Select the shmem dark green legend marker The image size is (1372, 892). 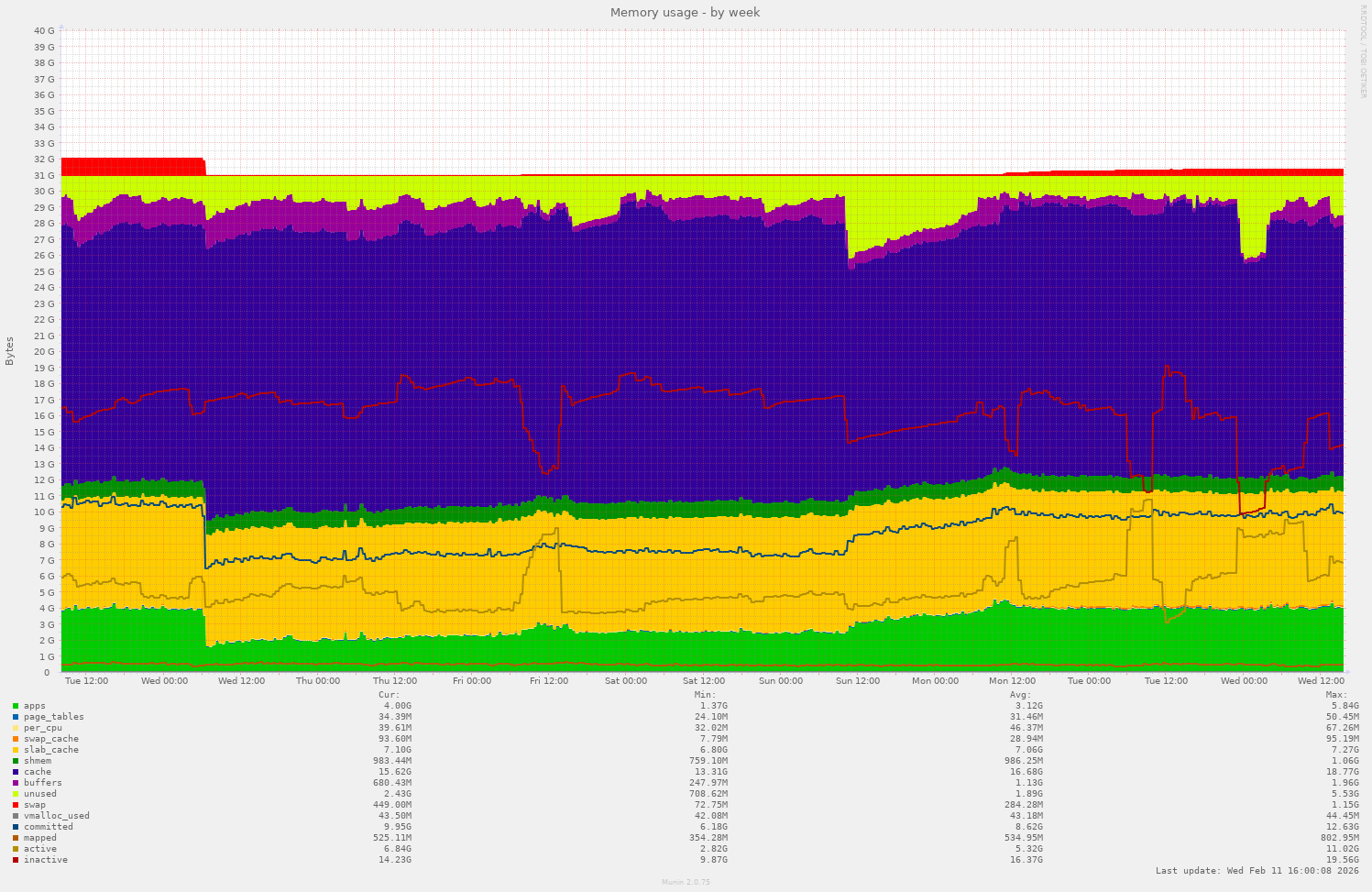coord(16,761)
